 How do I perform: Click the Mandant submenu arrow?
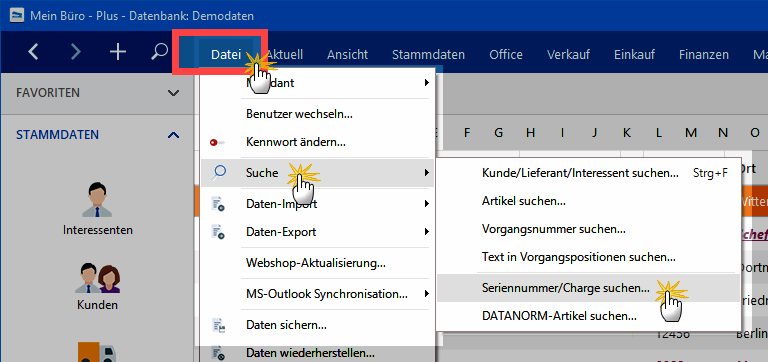click(x=427, y=83)
